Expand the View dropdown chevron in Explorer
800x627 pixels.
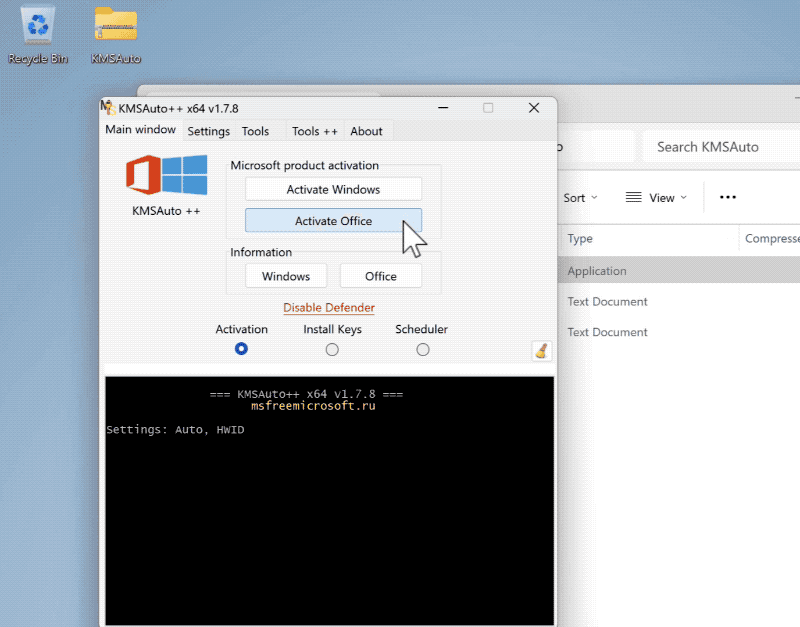click(684, 197)
